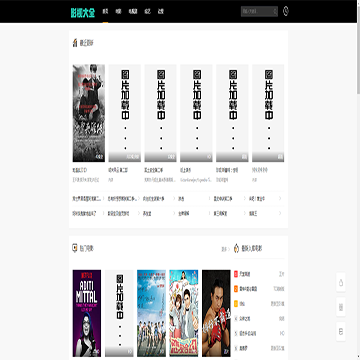Open the boxer with red gloves poster

tap(216, 313)
